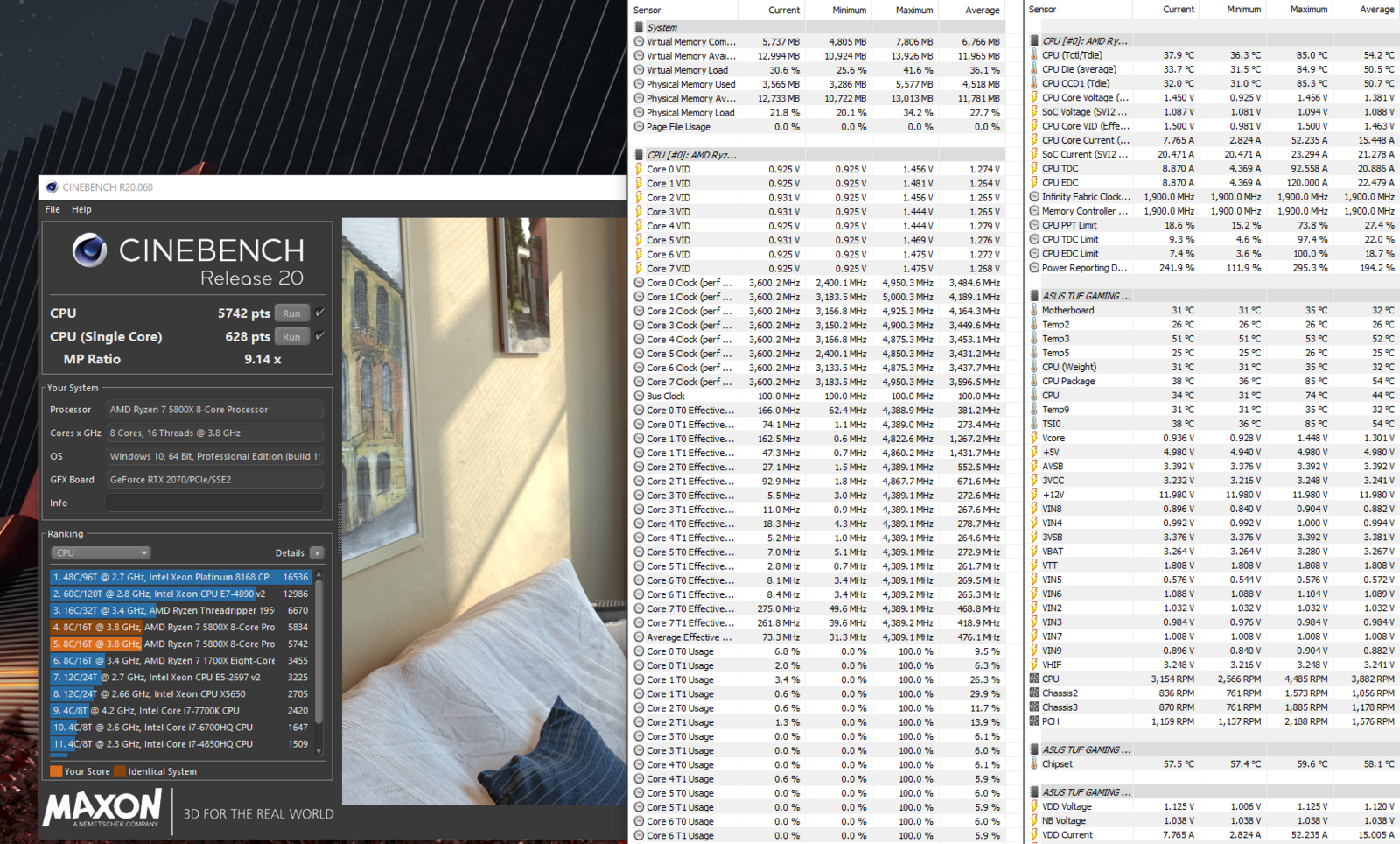The image size is (1400, 844).
Task: Click the Details arrow button in Ranking
Action: tap(317, 552)
